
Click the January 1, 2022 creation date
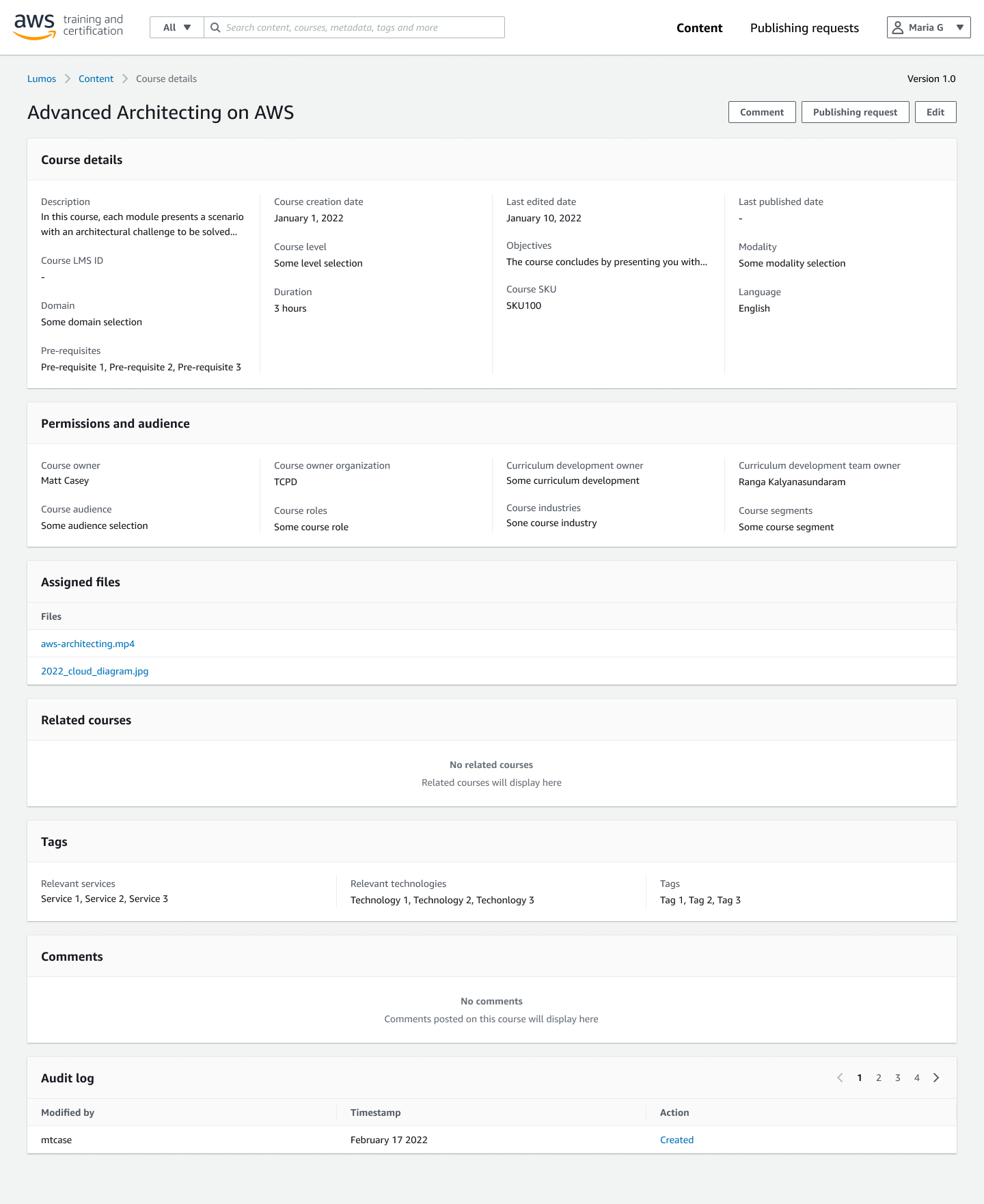[308, 218]
